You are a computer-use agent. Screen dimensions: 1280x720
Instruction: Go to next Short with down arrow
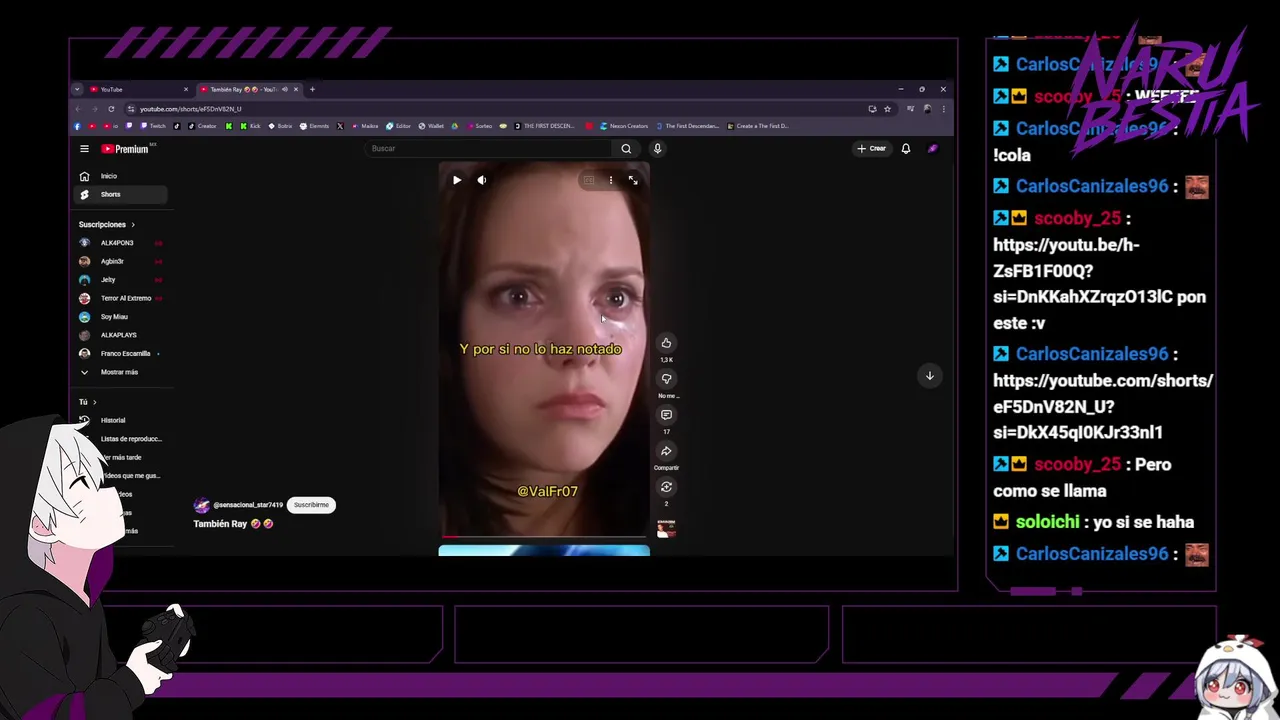pos(929,376)
